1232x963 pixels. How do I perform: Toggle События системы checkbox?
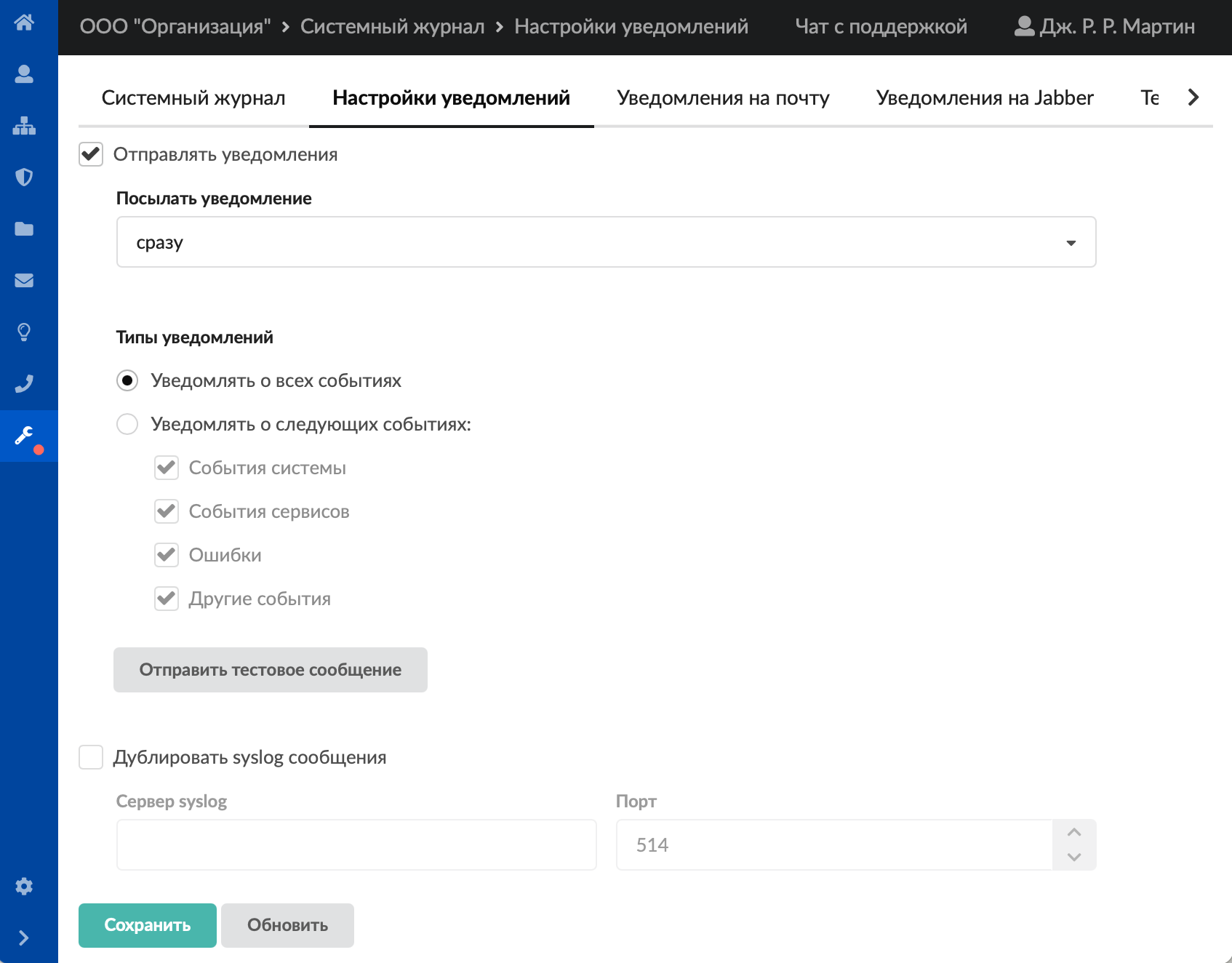point(167,468)
